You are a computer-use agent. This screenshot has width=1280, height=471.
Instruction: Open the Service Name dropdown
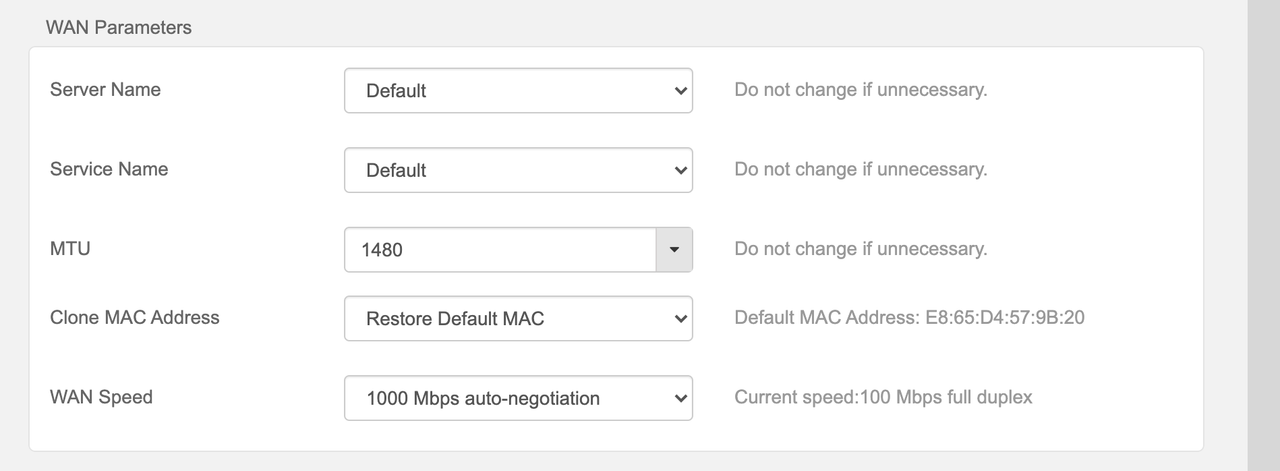tap(518, 170)
